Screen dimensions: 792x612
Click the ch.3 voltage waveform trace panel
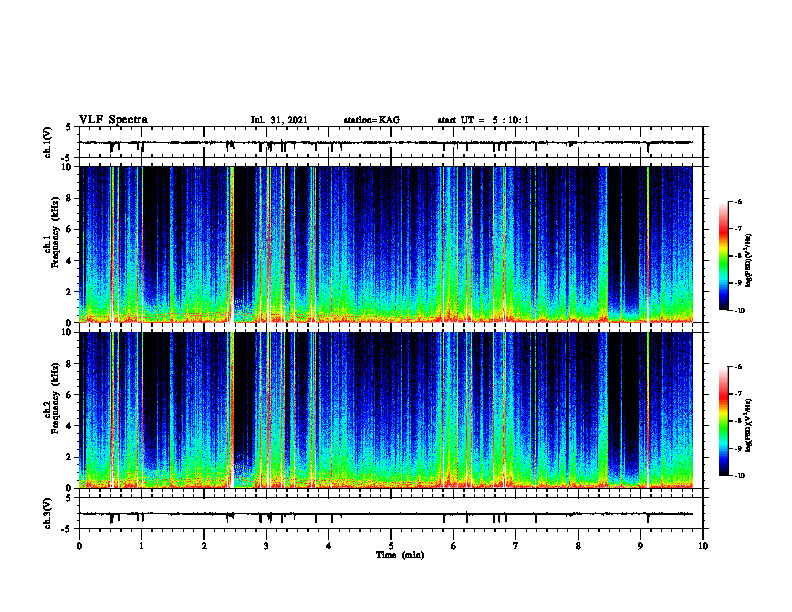[391, 513]
